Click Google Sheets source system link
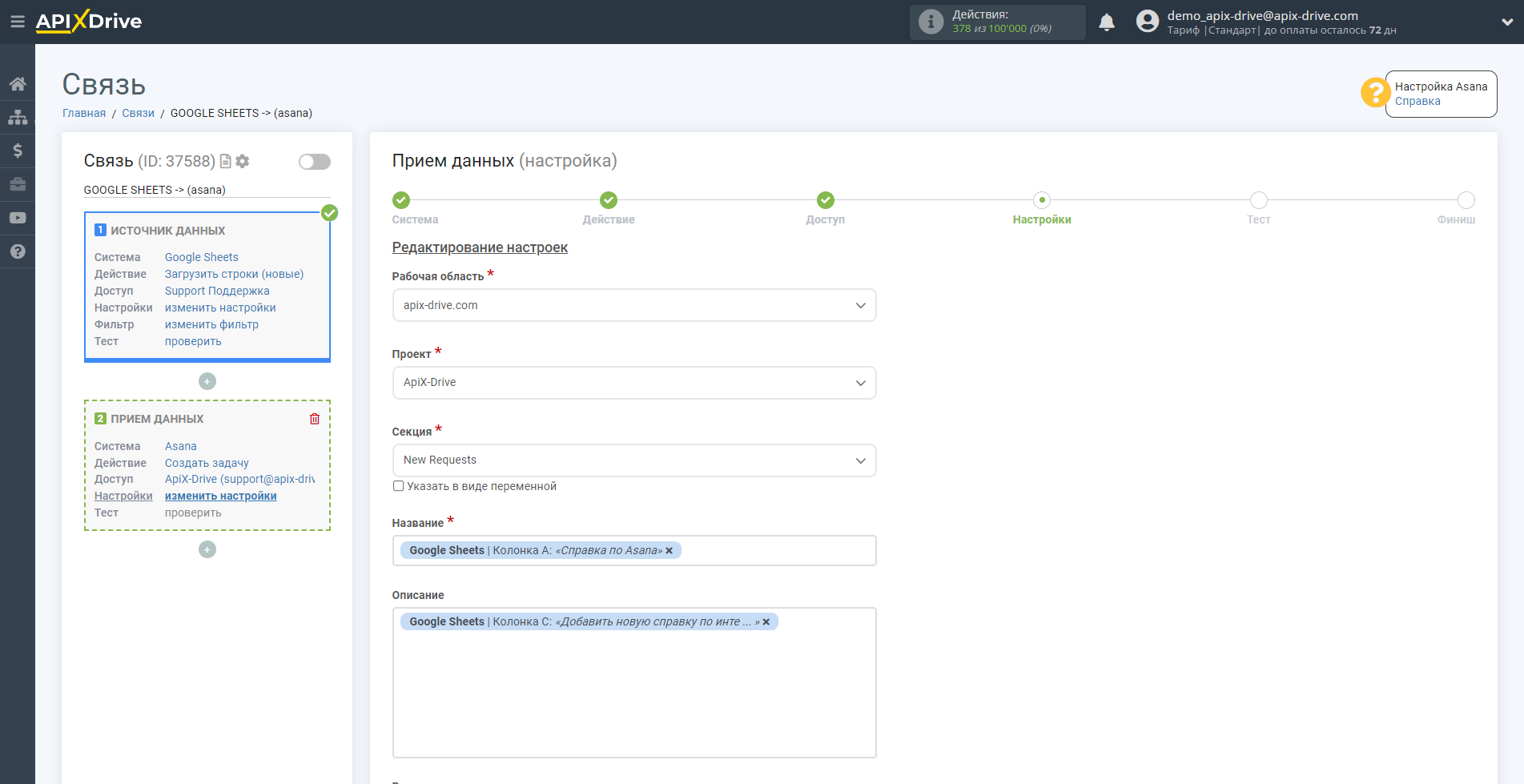 pyautogui.click(x=202, y=257)
